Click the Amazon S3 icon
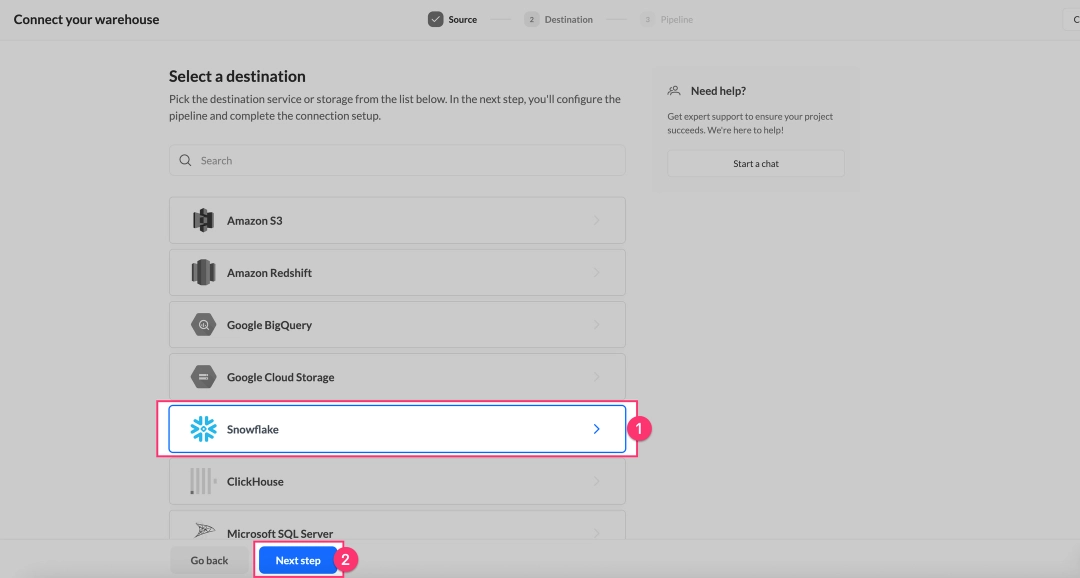The height and width of the screenshot is (578, 1080). (x=203, y=220)
